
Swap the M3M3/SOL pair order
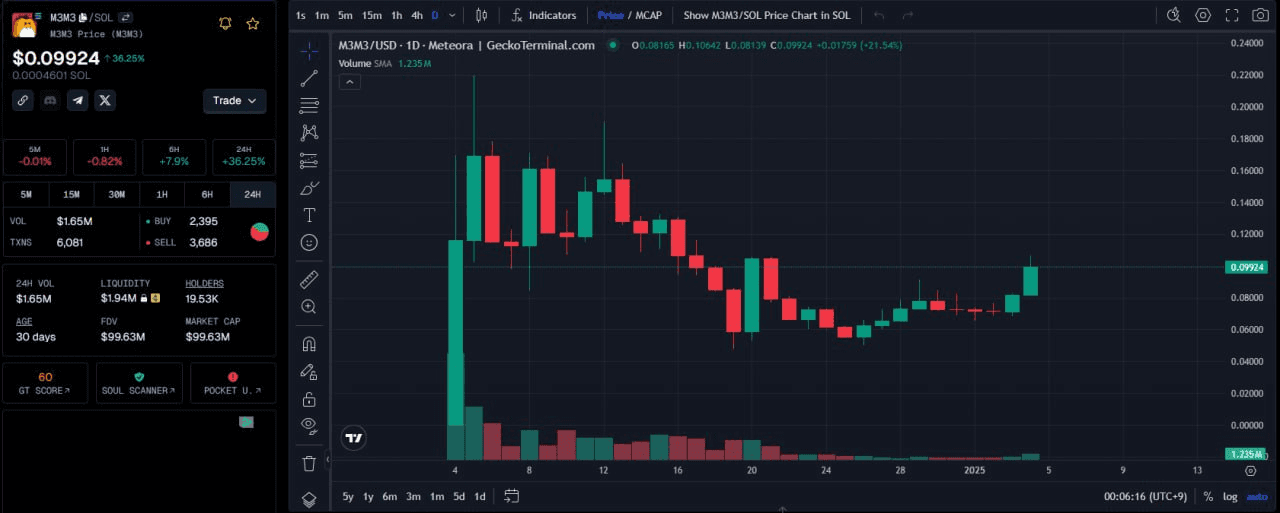[125, 18]
